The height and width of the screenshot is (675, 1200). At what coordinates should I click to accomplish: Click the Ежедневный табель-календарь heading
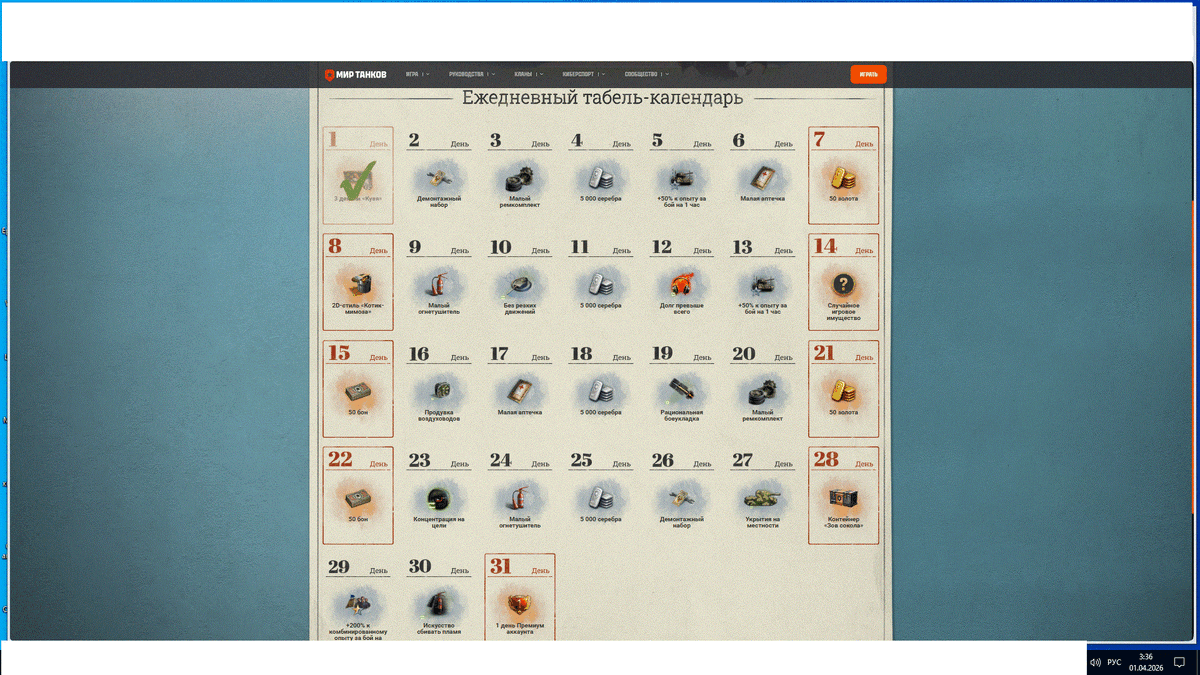[603, 98]
